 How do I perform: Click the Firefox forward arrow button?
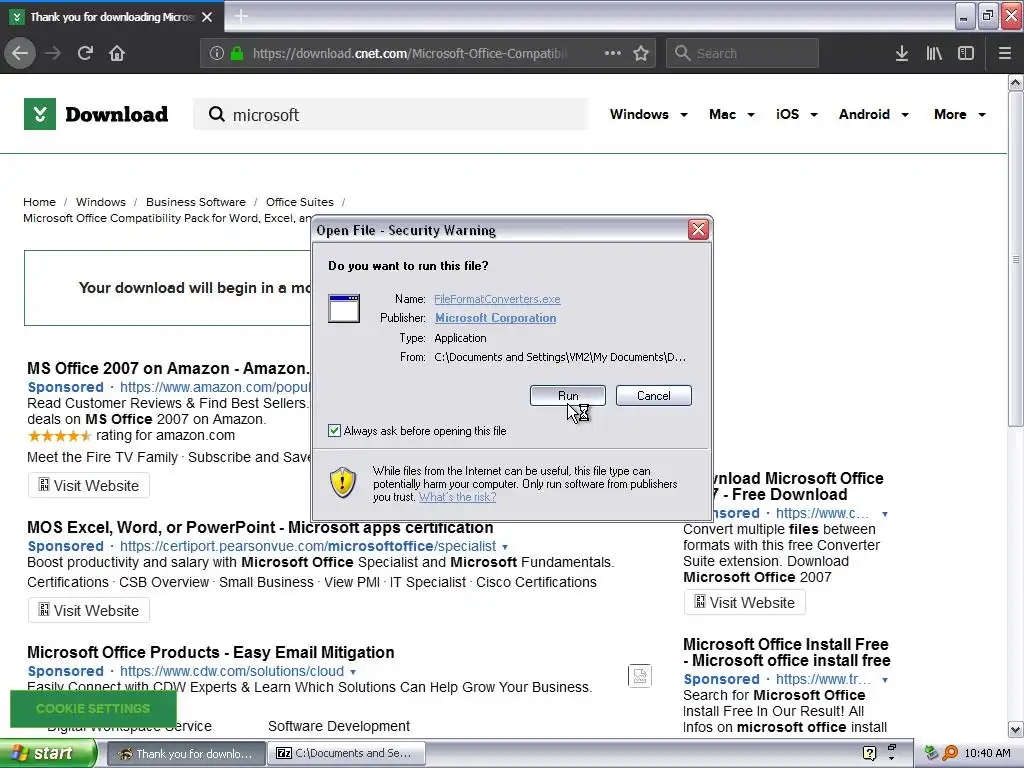[53, 53]
